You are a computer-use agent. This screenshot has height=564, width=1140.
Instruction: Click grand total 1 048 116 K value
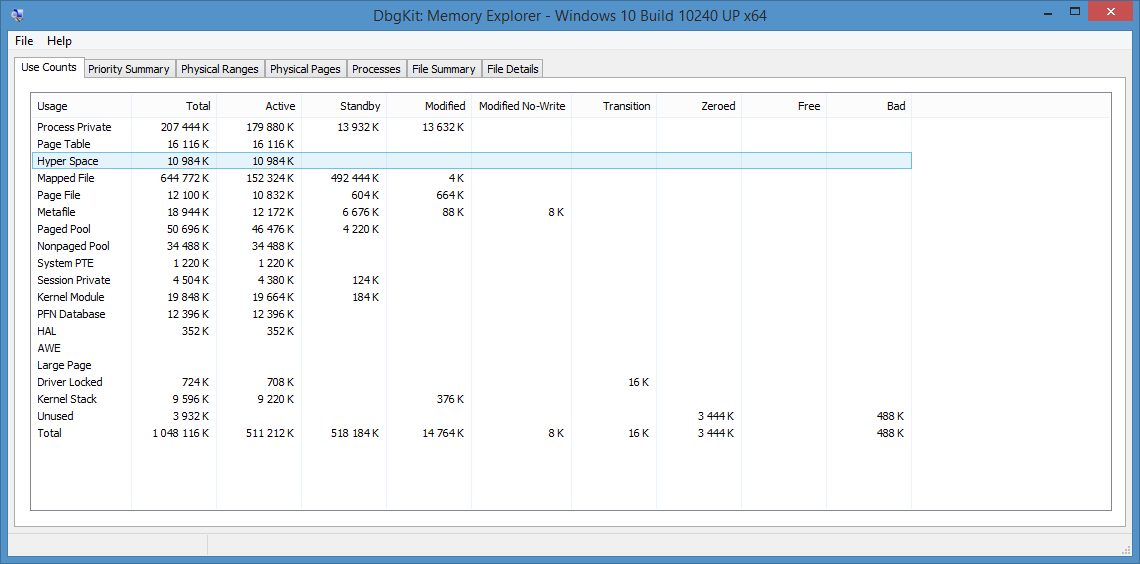pyautogui.click(x=182, y=433)
